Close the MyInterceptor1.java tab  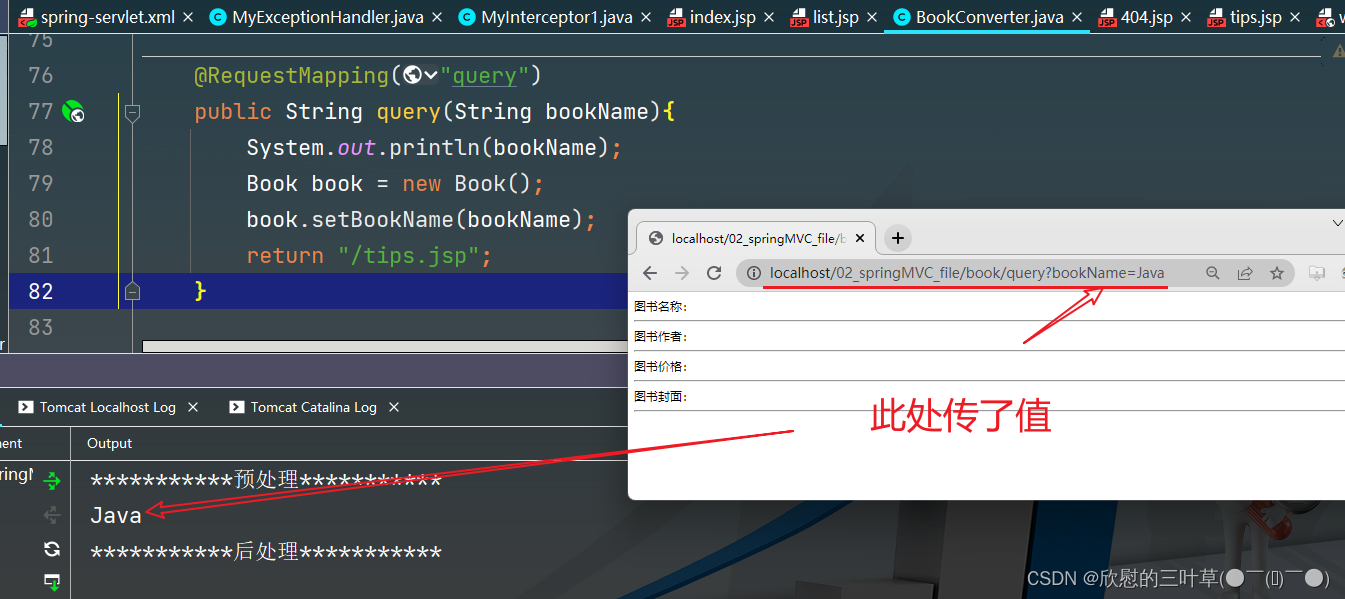click(x=645, y=18)
